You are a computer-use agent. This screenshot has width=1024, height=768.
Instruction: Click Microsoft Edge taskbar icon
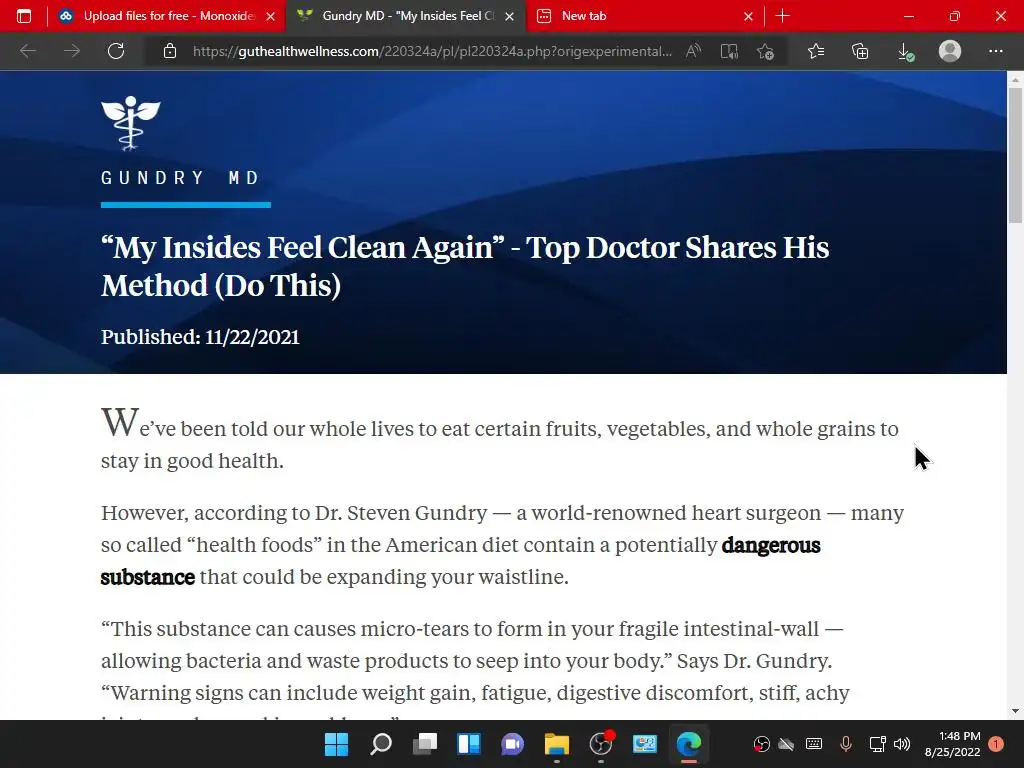[x=688, y=744]
